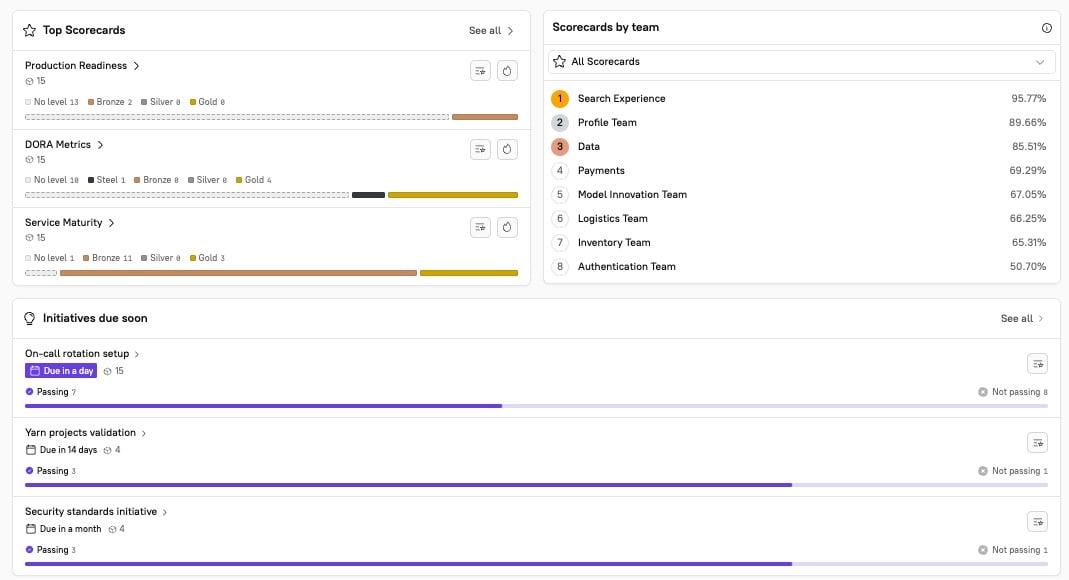This screenshot has width=1069, height=580.
Task: Click See all in Initiatives due soon
Action: [x=1022, y=318]
